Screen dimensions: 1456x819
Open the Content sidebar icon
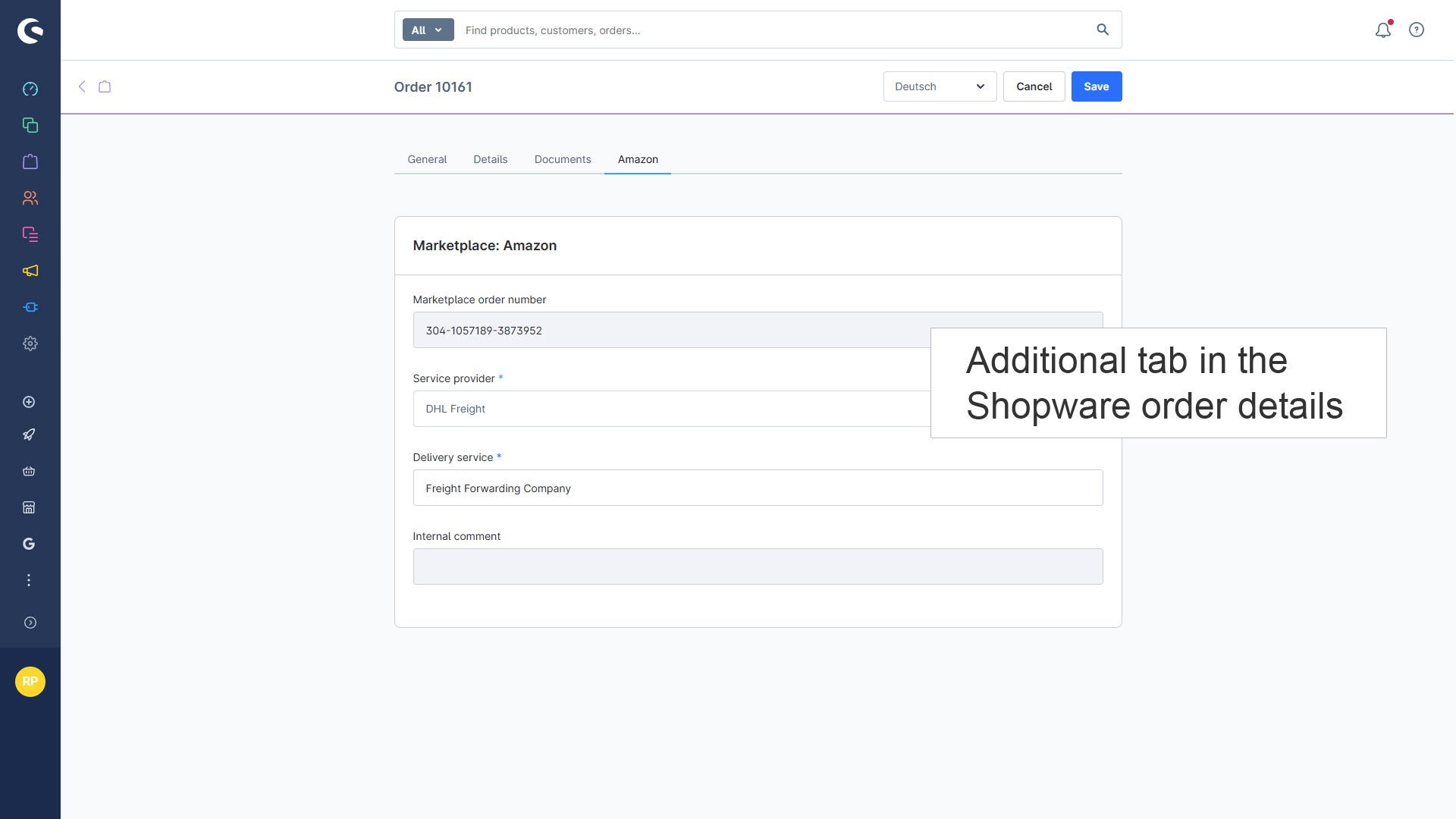30,234
